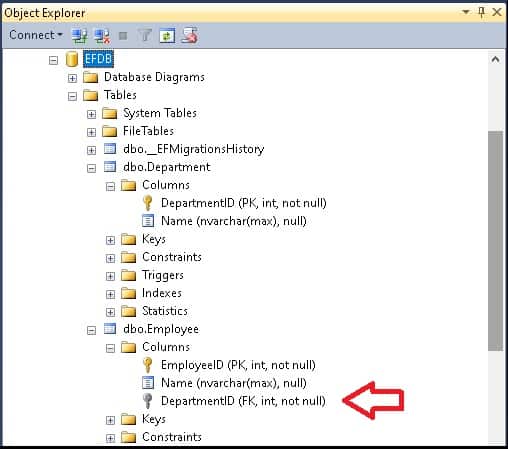
Task: Select the Tables tree item
Action: (x=120, y=95)
